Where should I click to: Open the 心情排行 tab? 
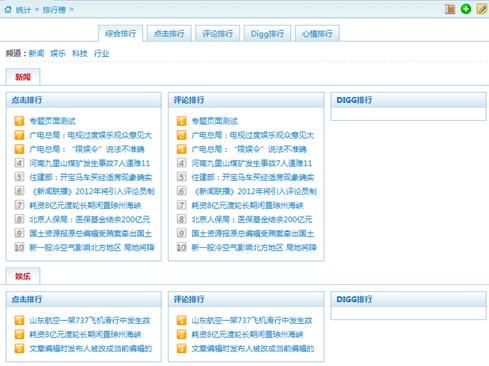pos(317,33)
